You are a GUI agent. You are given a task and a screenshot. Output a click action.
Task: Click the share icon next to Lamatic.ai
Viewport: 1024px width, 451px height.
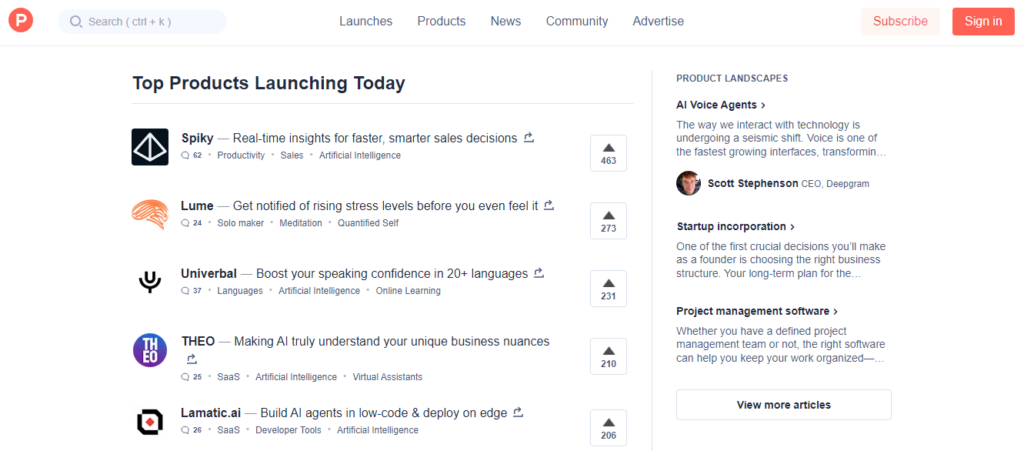tap(518, 412)
